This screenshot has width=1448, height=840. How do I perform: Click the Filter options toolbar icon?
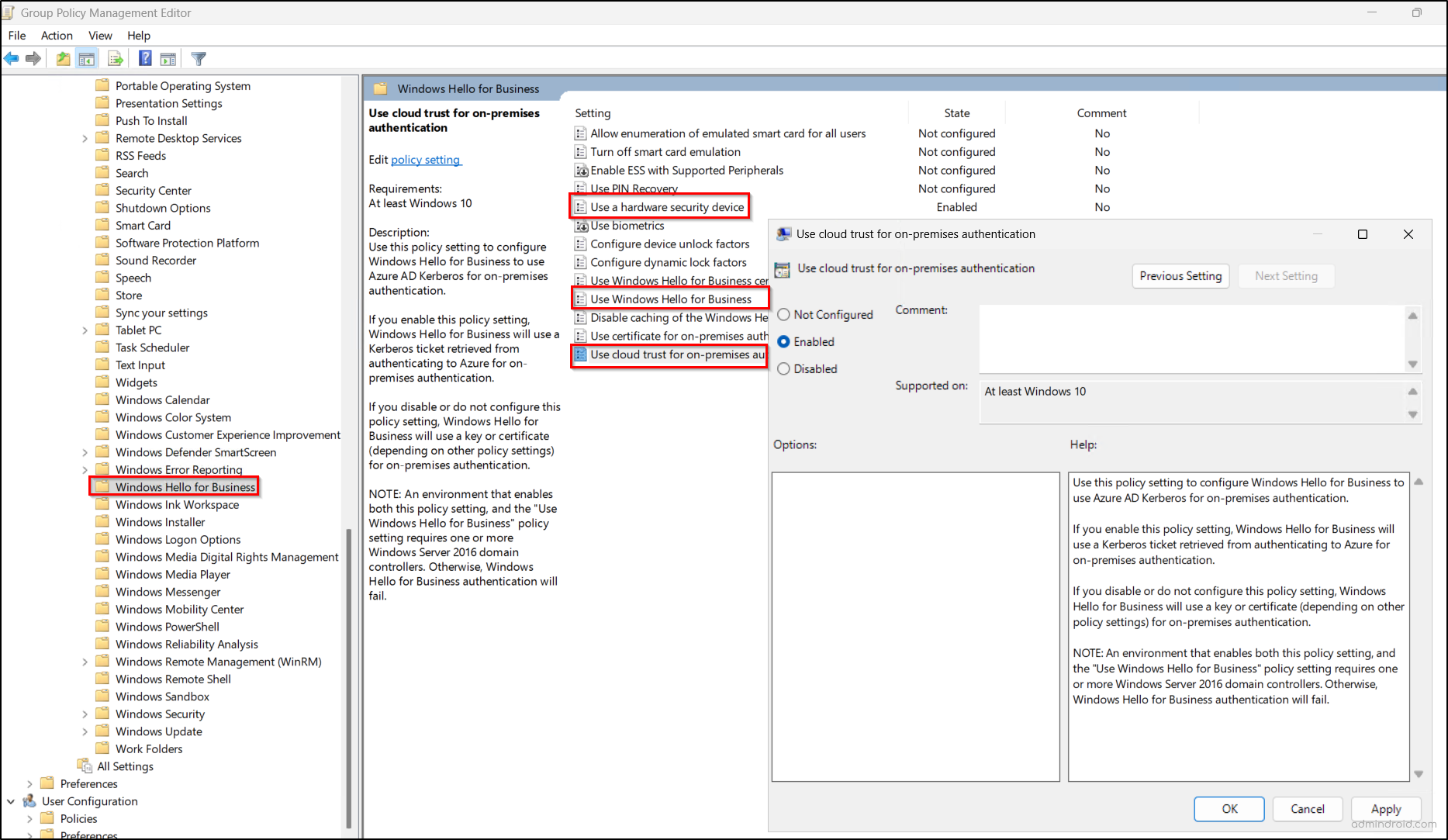[199, 58]
